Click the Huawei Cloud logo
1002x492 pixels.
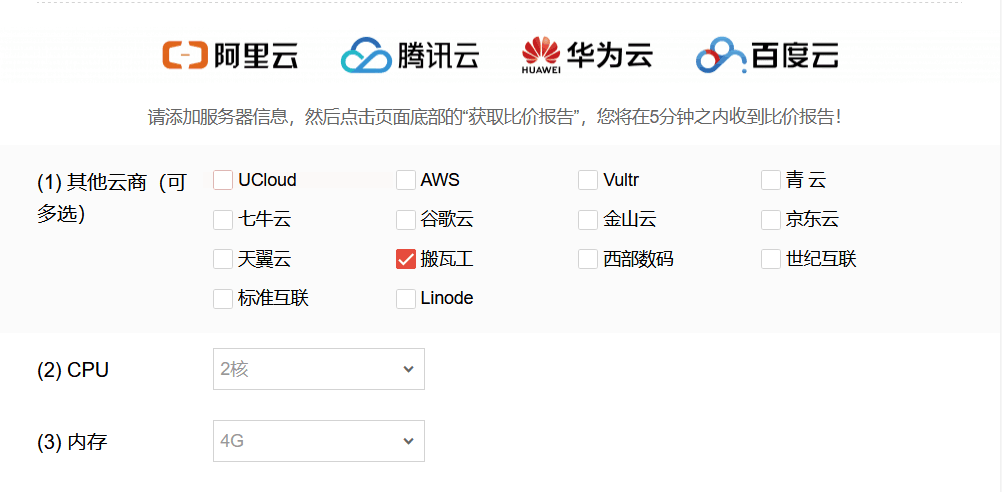click(587, 55)
